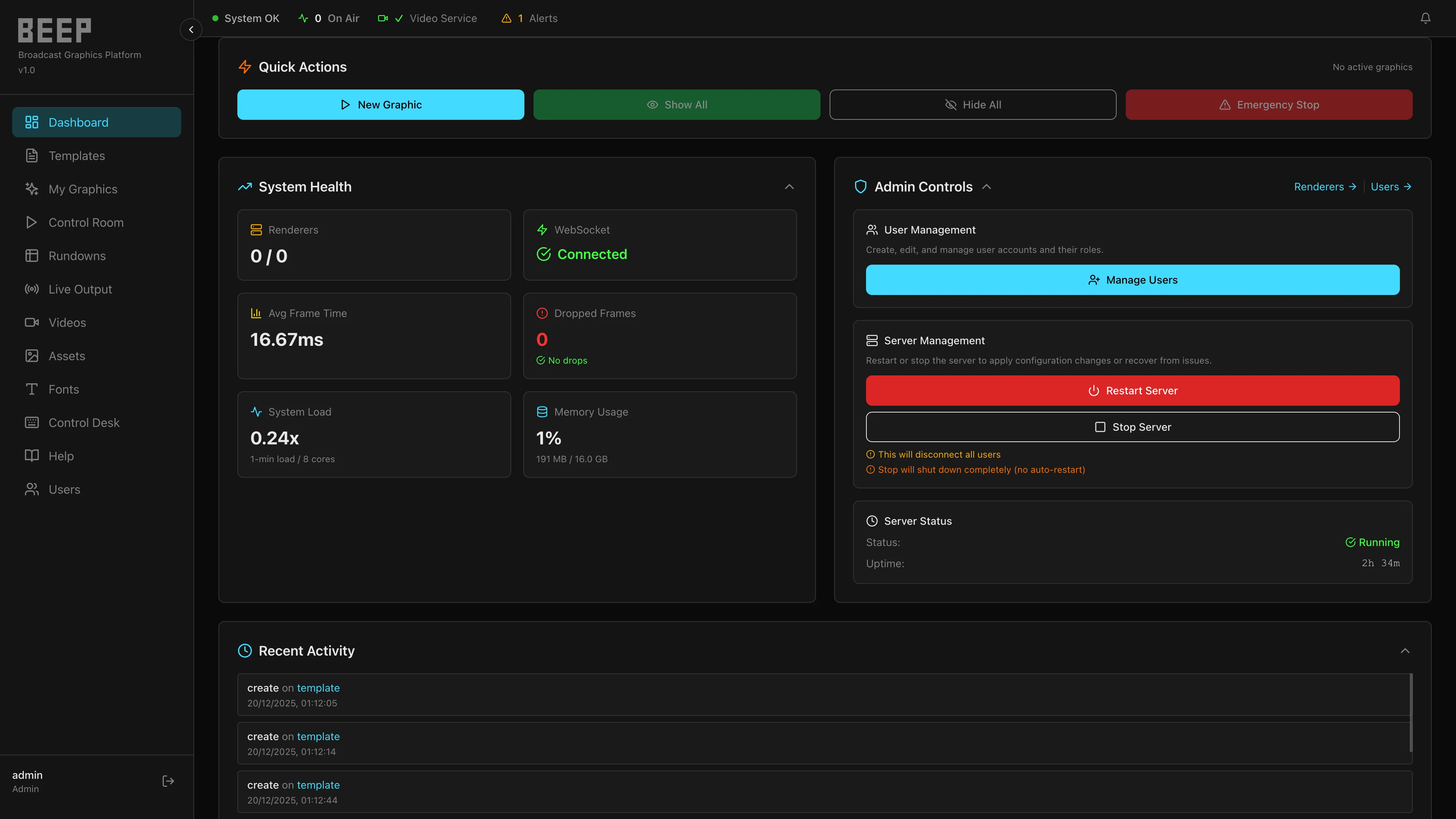This screenshot has width=1456, height=819.
Task: Collapse the sidebar with the arrow button
Action: [x=191, y=30]
